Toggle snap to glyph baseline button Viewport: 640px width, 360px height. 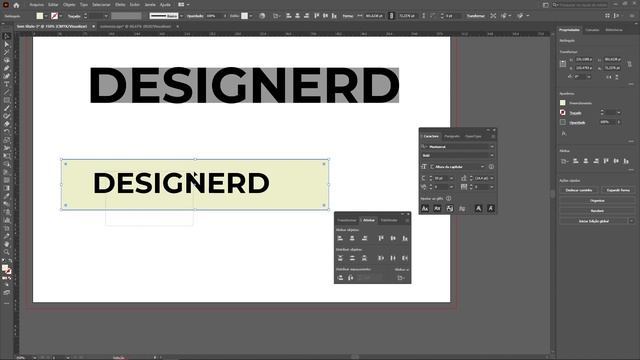point(425,209)
